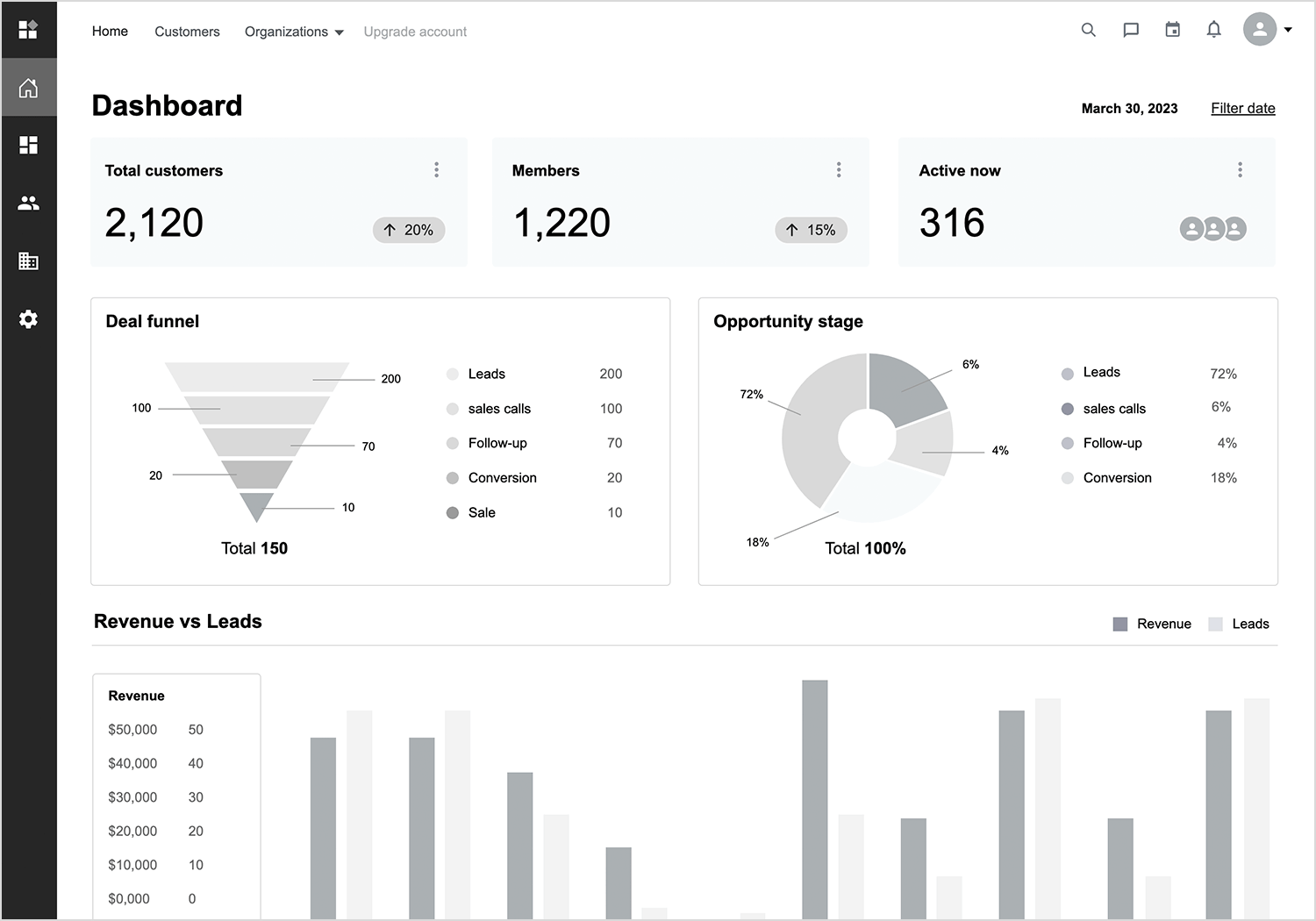Click the active users avatar group
1316x921 pixels.
coord(1212,230)
